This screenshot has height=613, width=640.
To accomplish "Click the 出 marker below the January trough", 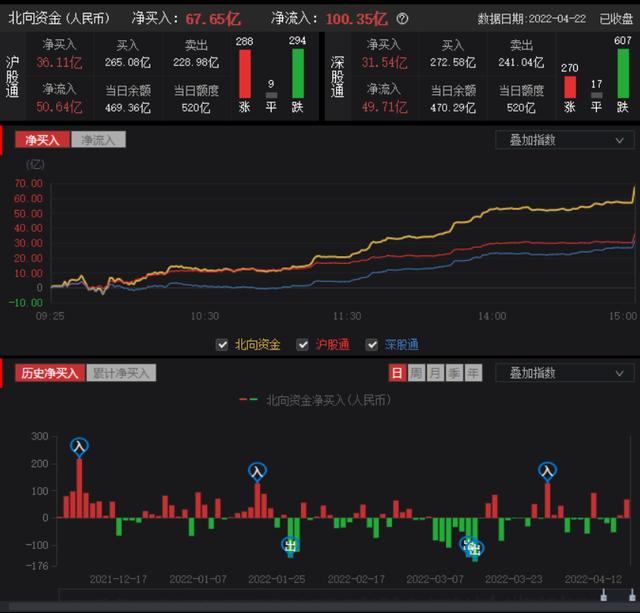I will [291, 545].
